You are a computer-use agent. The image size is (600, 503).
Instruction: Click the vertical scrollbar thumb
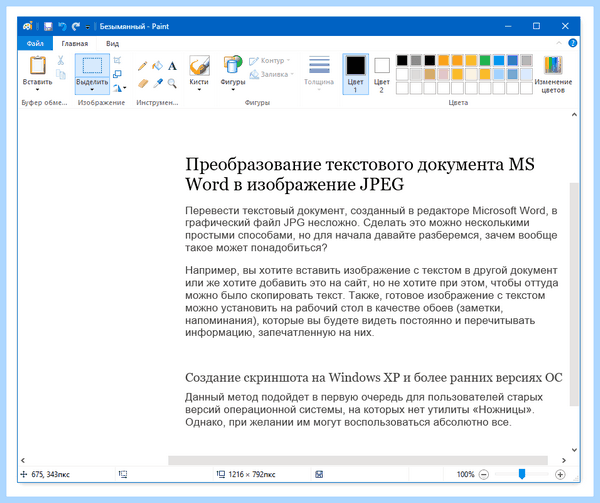(x=574, y=294)
